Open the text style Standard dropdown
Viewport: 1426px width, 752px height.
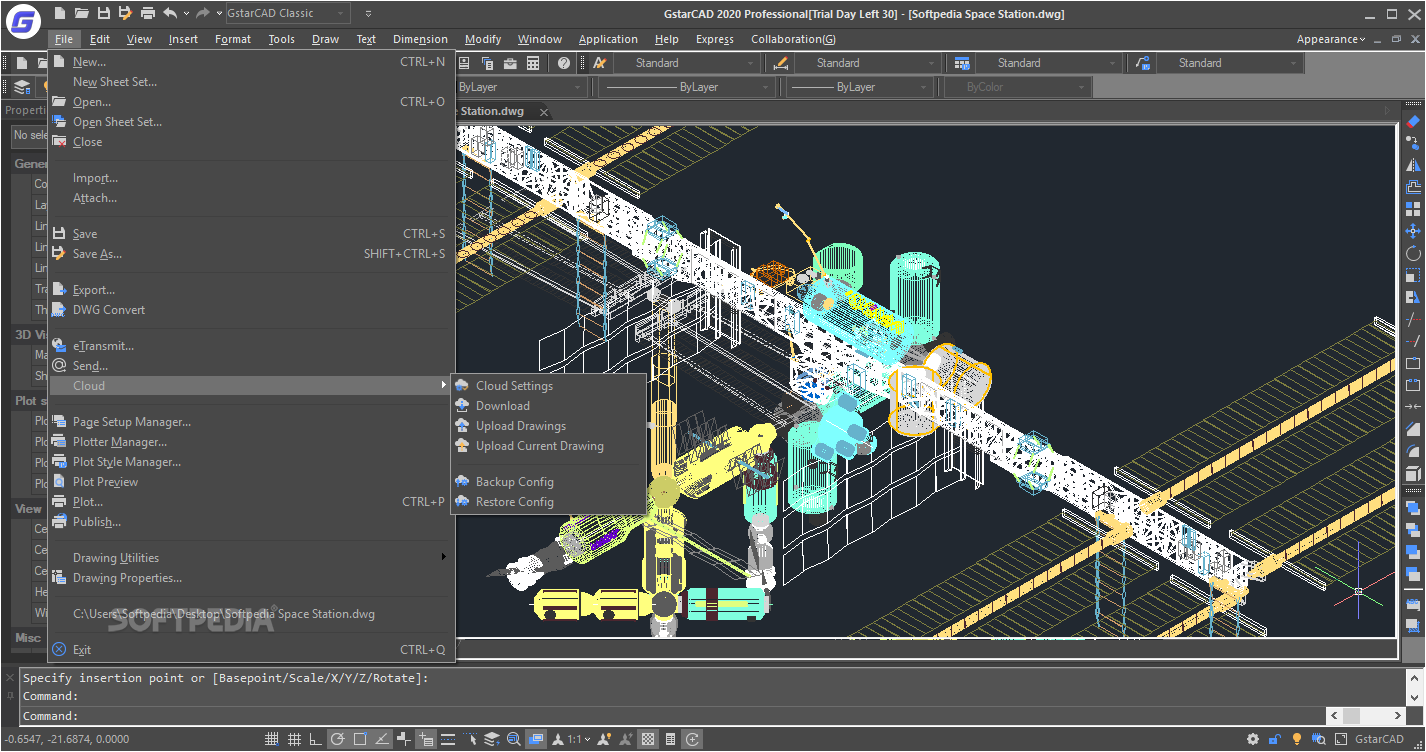(x=688, y=63)
